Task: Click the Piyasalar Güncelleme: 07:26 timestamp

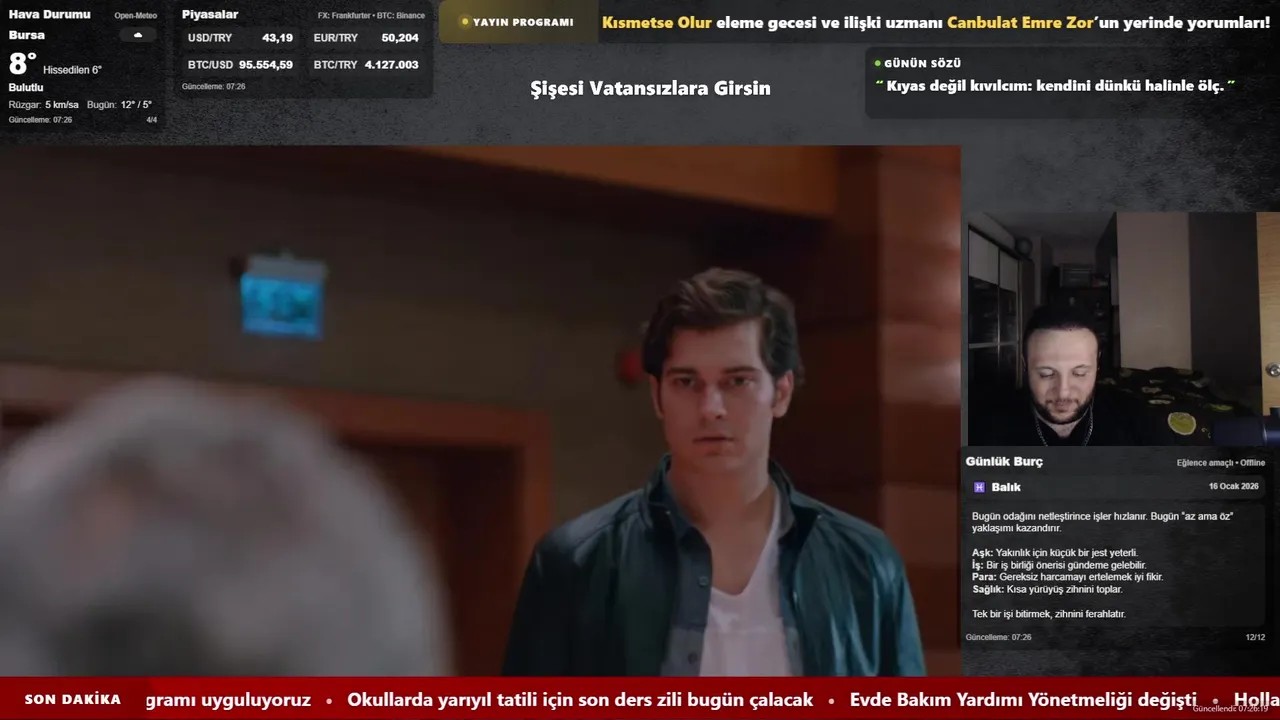Action: pyautogui.click(x=213, y=87)
